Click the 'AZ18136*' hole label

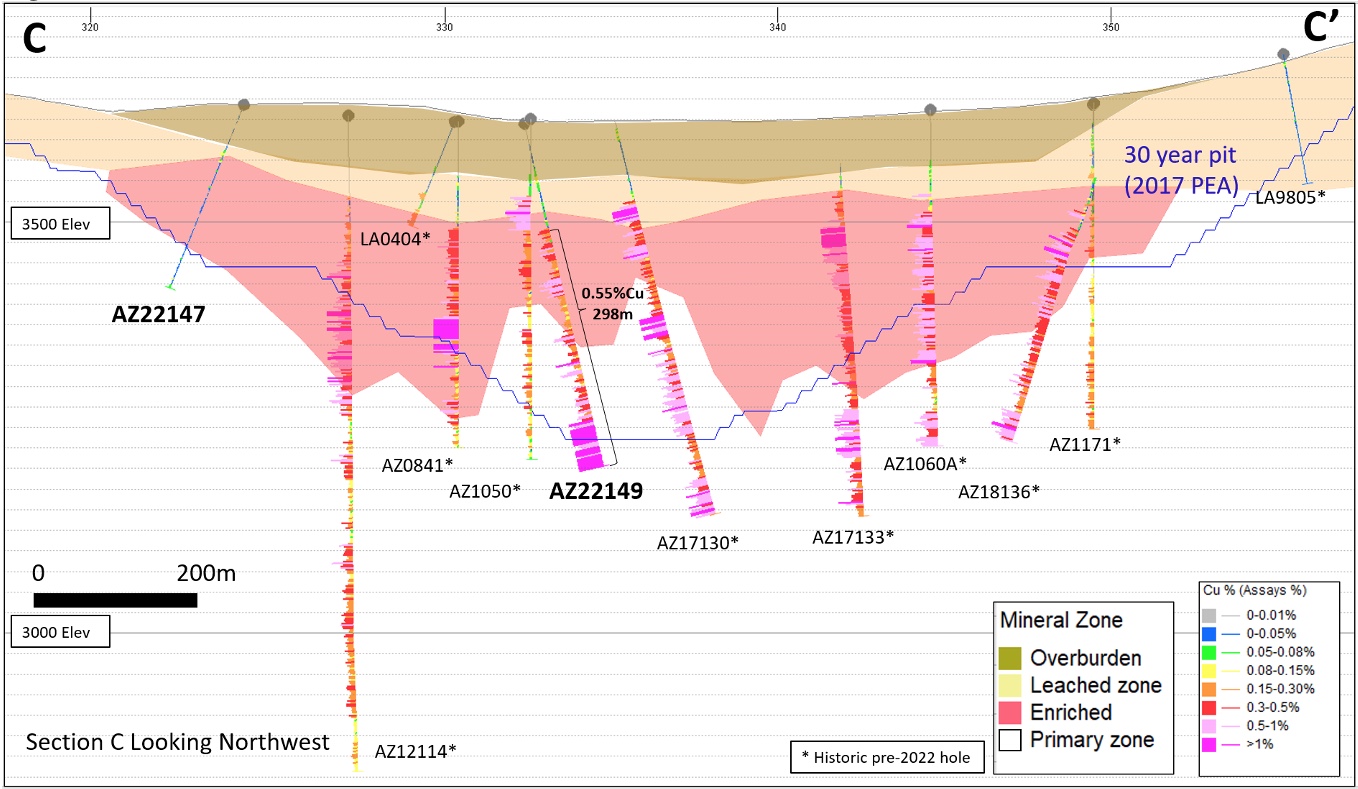(x=999, y=491)
